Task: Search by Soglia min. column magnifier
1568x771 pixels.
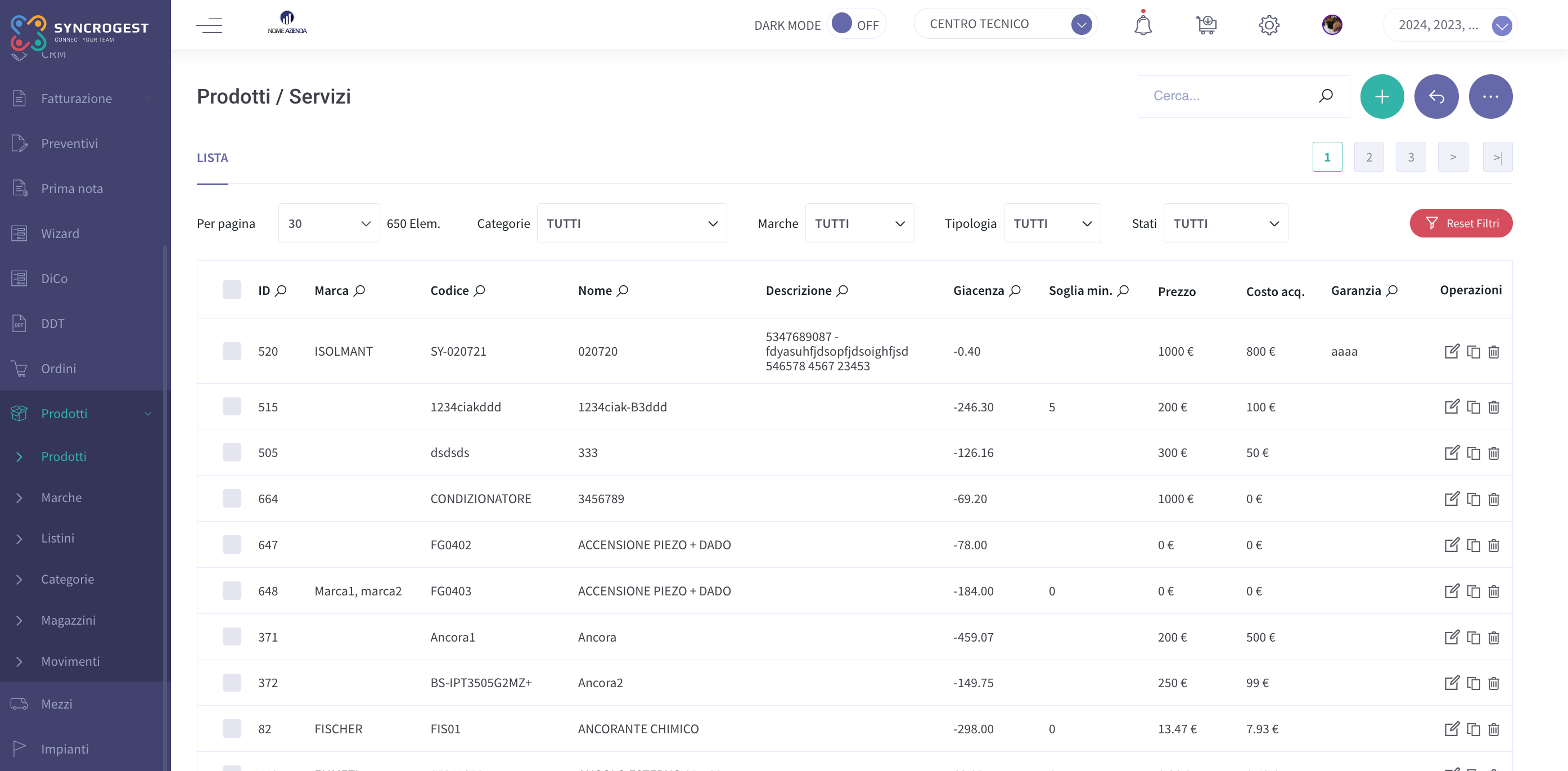Action: 1124,290
